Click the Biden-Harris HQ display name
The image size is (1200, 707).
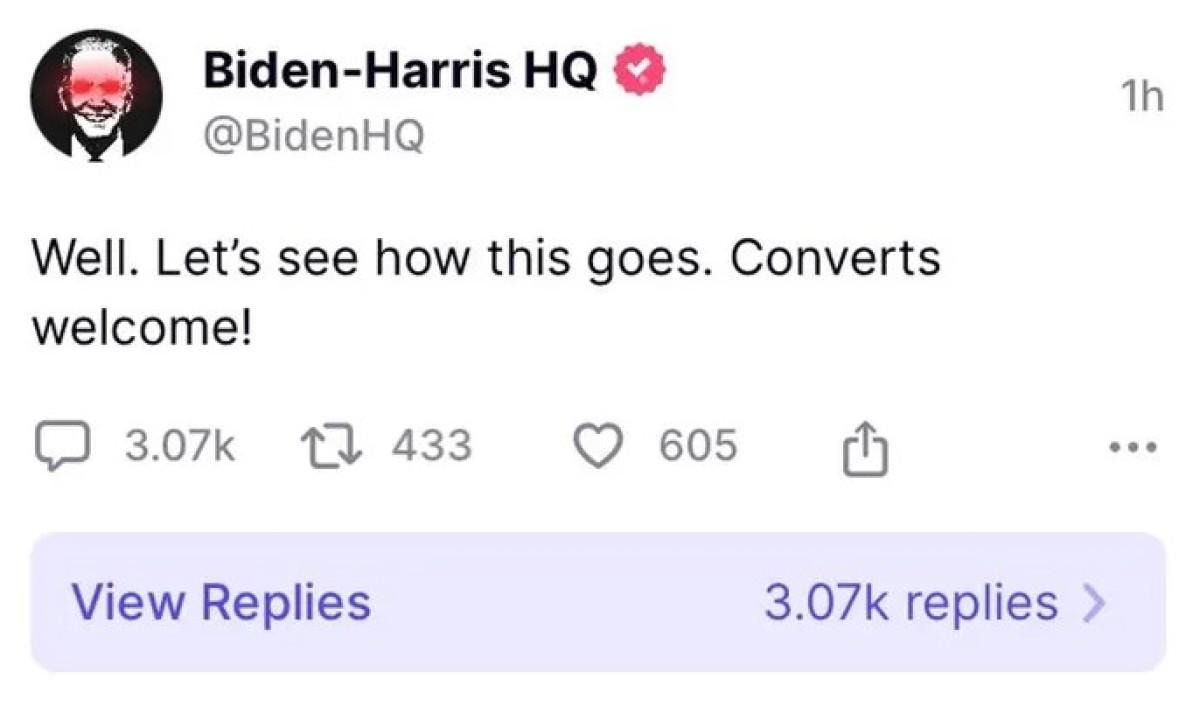(400, 70)
